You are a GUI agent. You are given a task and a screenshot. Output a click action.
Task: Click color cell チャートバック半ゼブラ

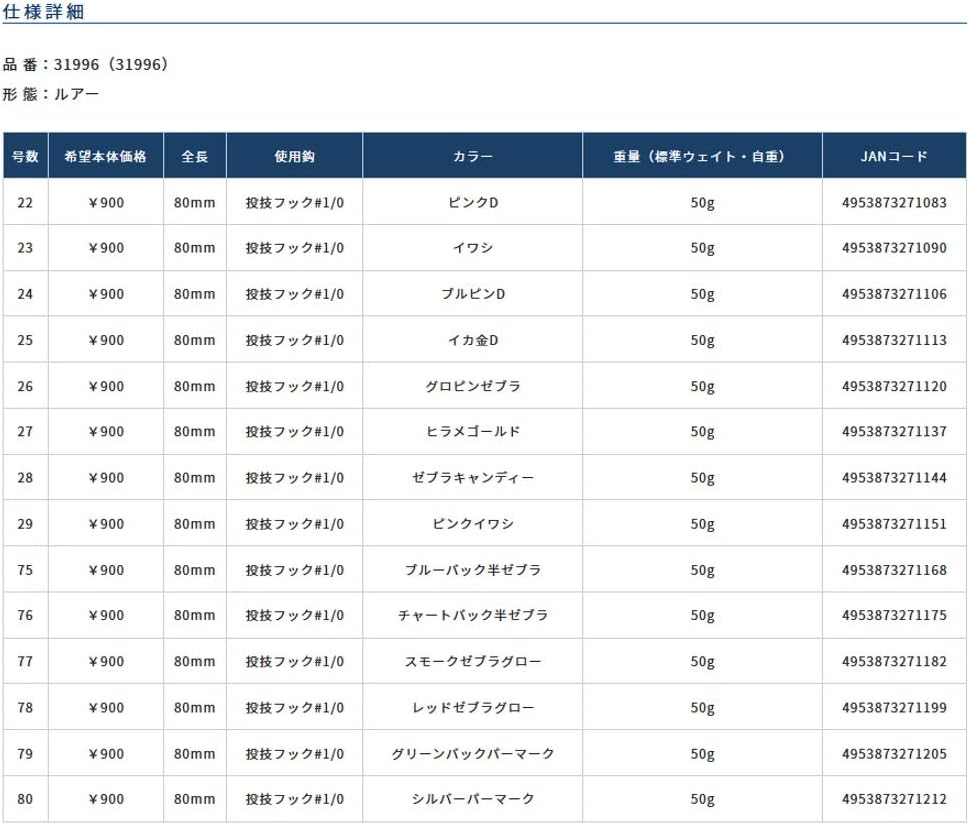(473, 615)
